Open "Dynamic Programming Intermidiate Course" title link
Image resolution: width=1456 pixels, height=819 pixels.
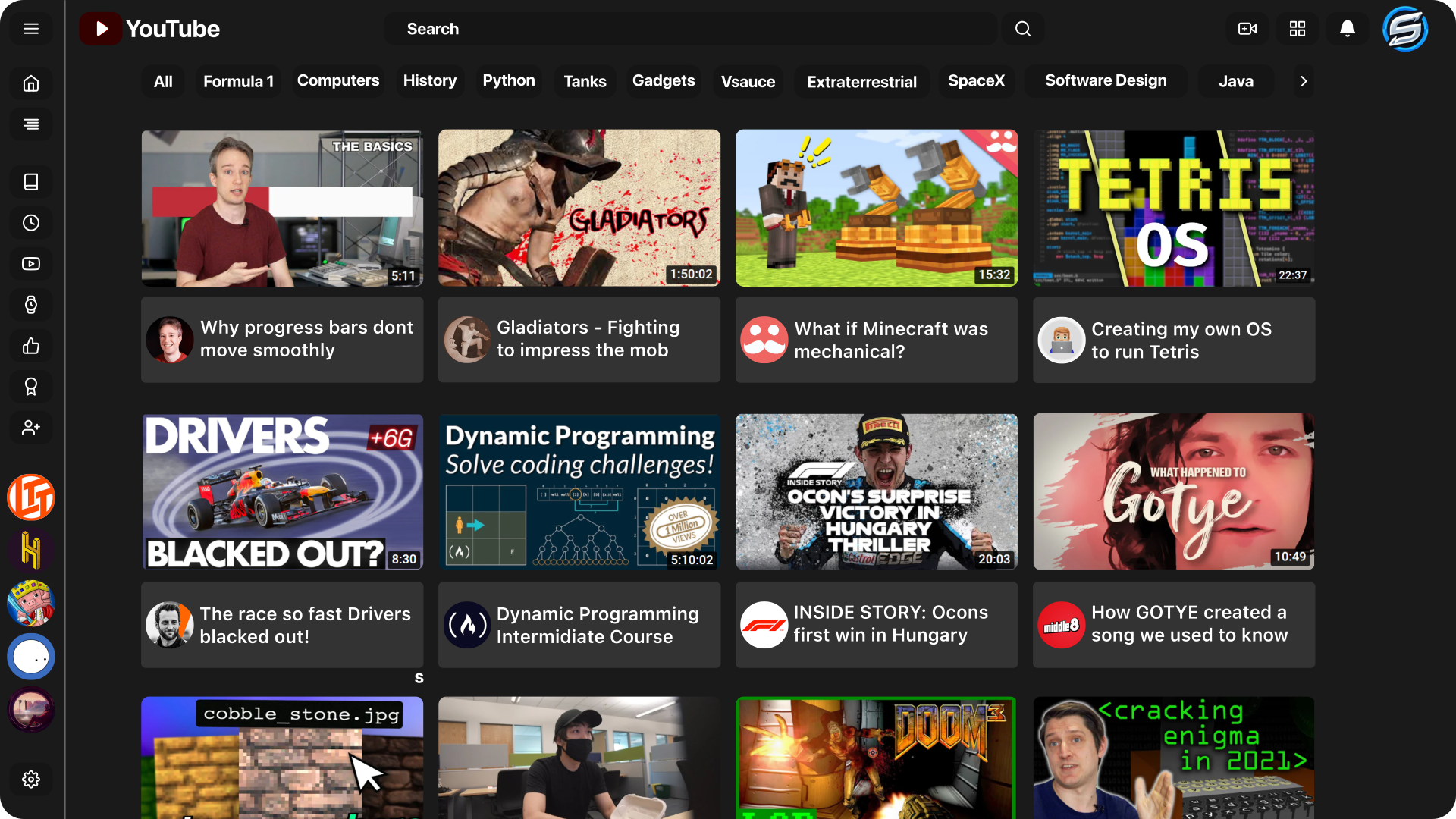(x=597, y=626)
